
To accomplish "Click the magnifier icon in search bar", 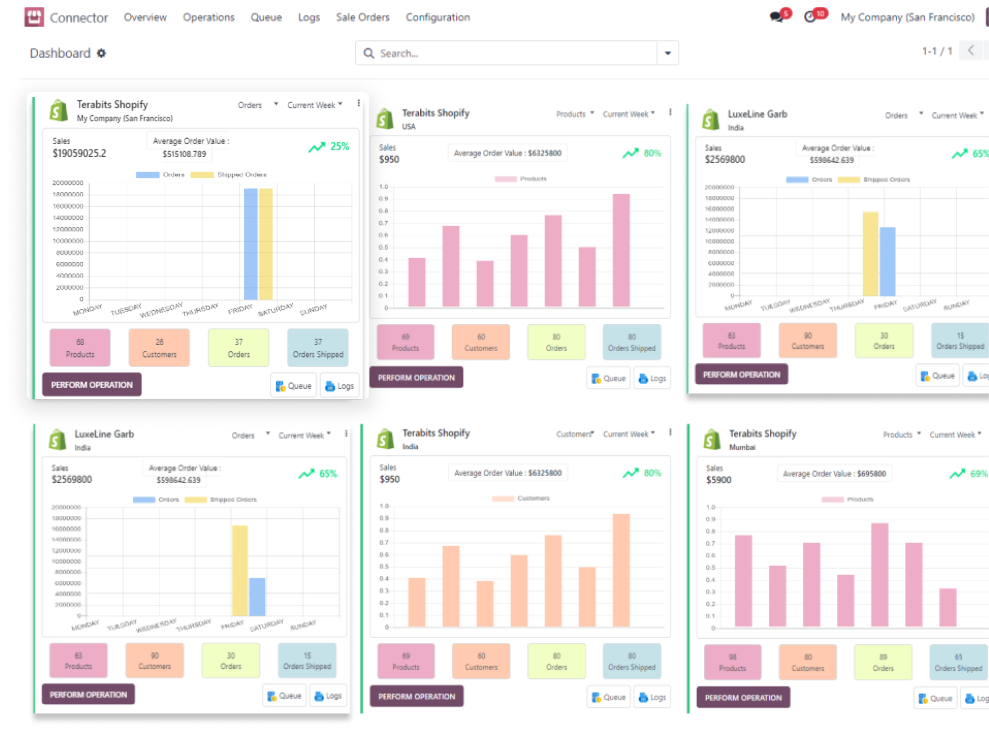I will (369, 54).
